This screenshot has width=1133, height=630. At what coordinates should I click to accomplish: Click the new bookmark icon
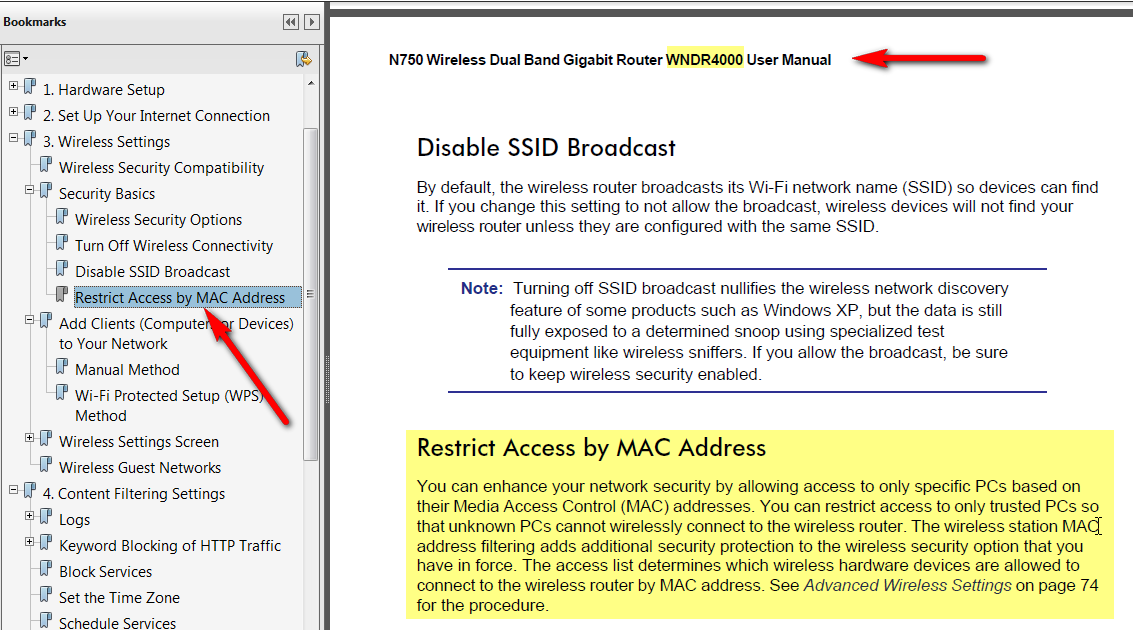[x=303, y=59]
